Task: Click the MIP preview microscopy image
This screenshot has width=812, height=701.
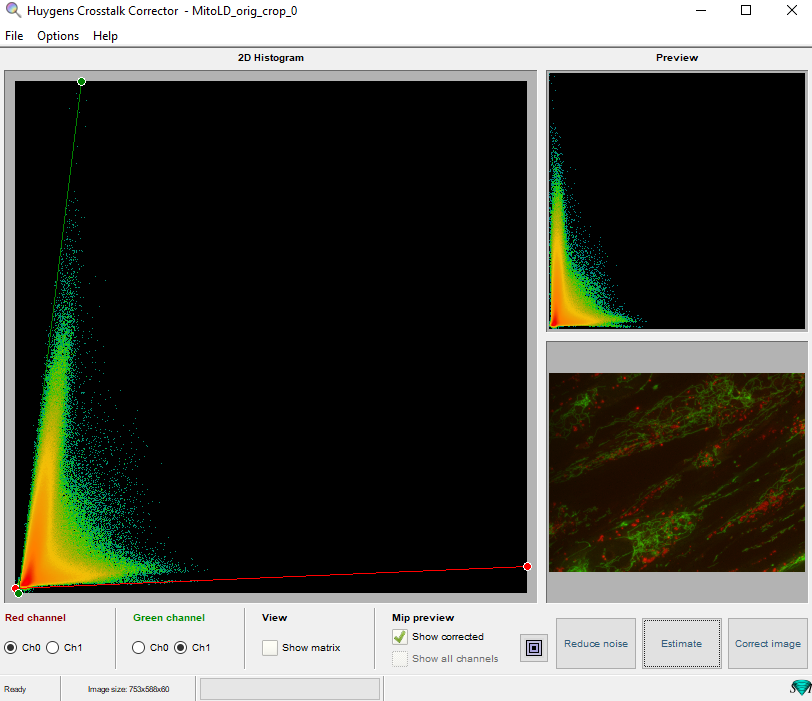Action: point(676,472)
